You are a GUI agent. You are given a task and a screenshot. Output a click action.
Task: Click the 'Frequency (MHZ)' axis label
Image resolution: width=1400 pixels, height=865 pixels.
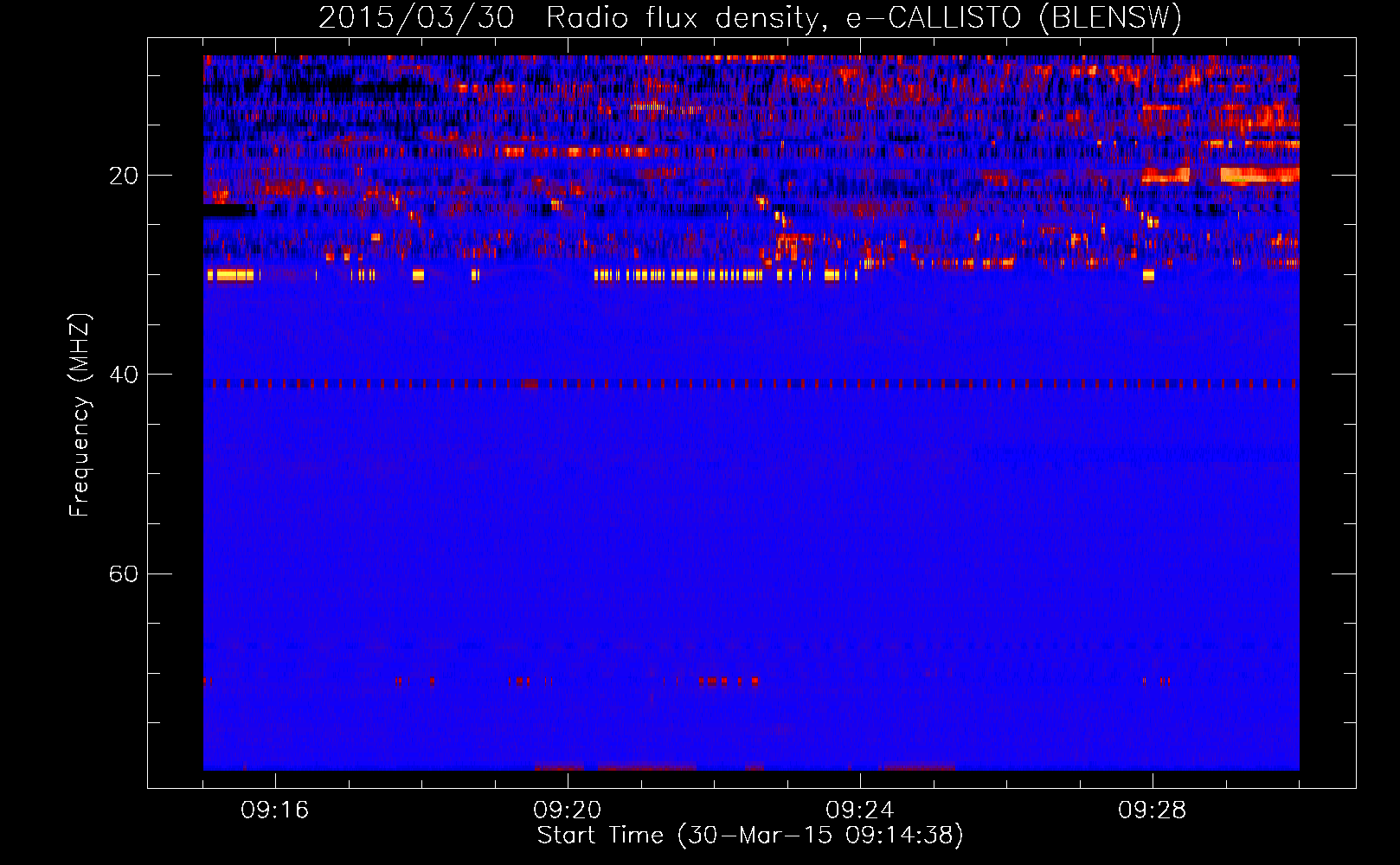point(80,415)
